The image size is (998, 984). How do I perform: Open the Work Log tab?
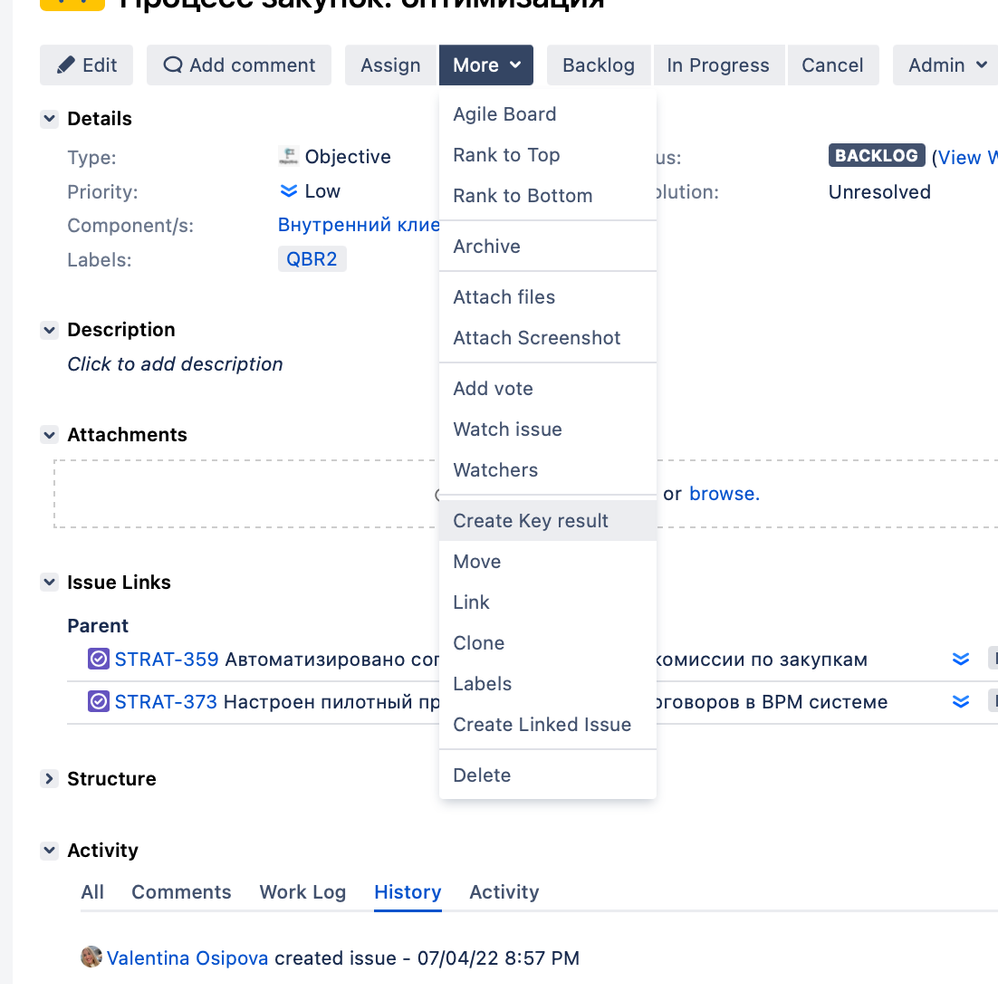click(302, 892)
